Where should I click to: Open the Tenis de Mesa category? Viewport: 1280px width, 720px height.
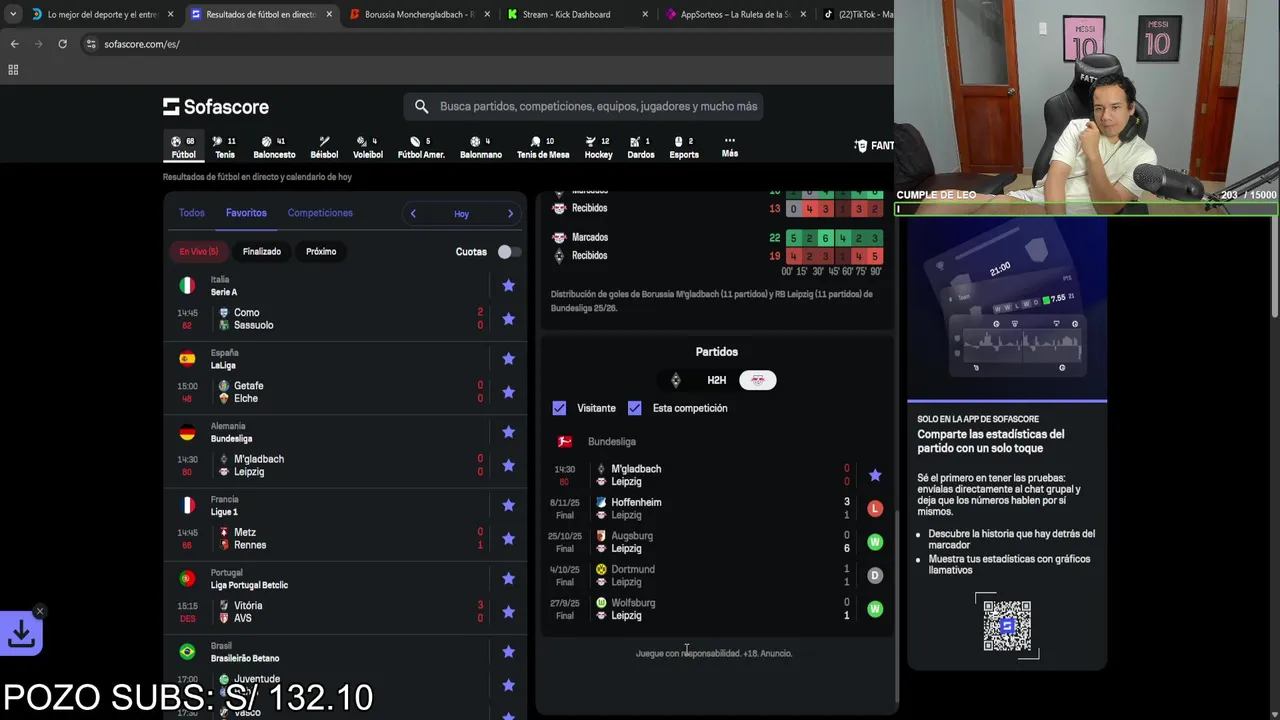(543, 147)
